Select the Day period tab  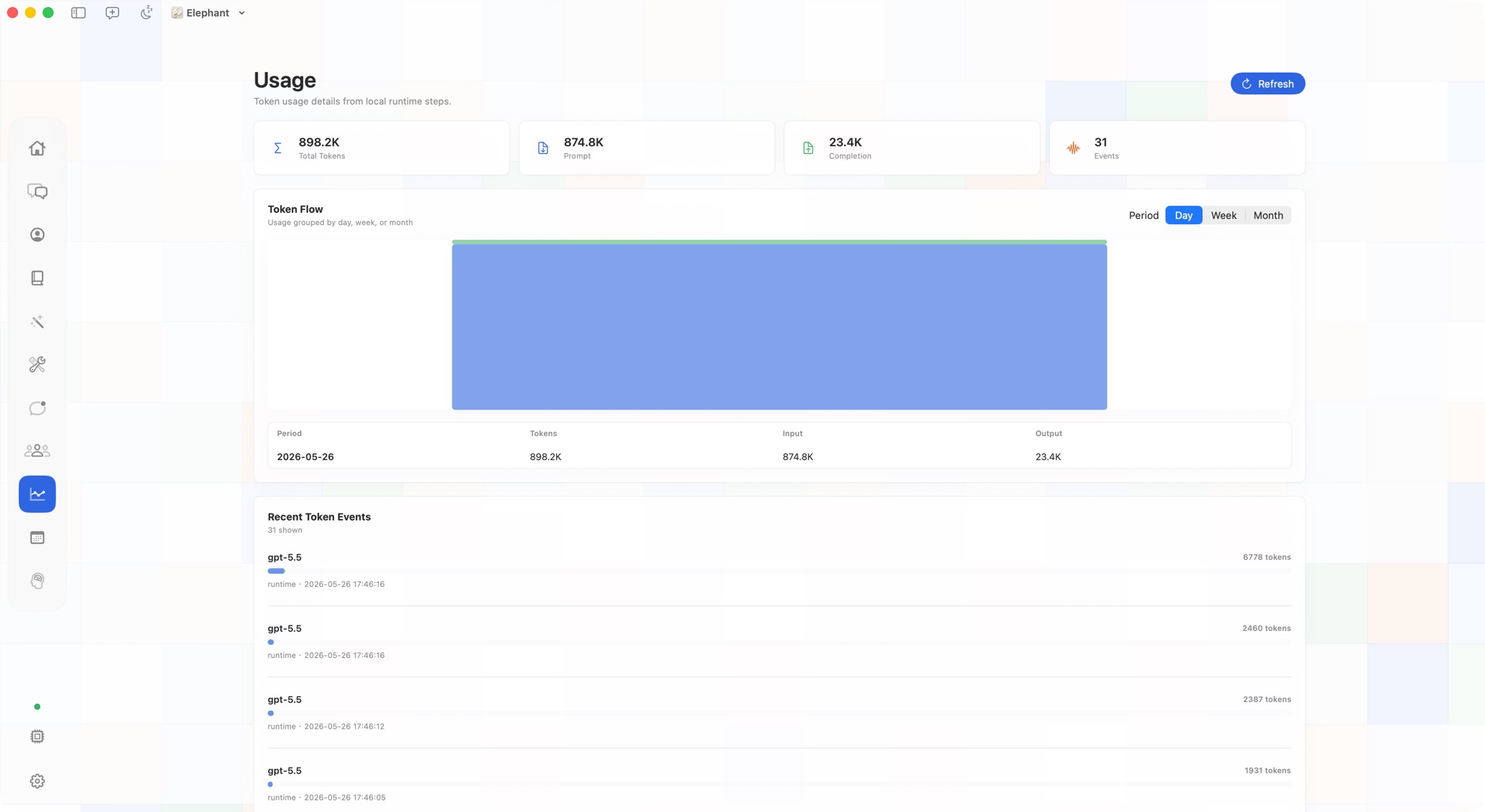tap(1183, 215)
